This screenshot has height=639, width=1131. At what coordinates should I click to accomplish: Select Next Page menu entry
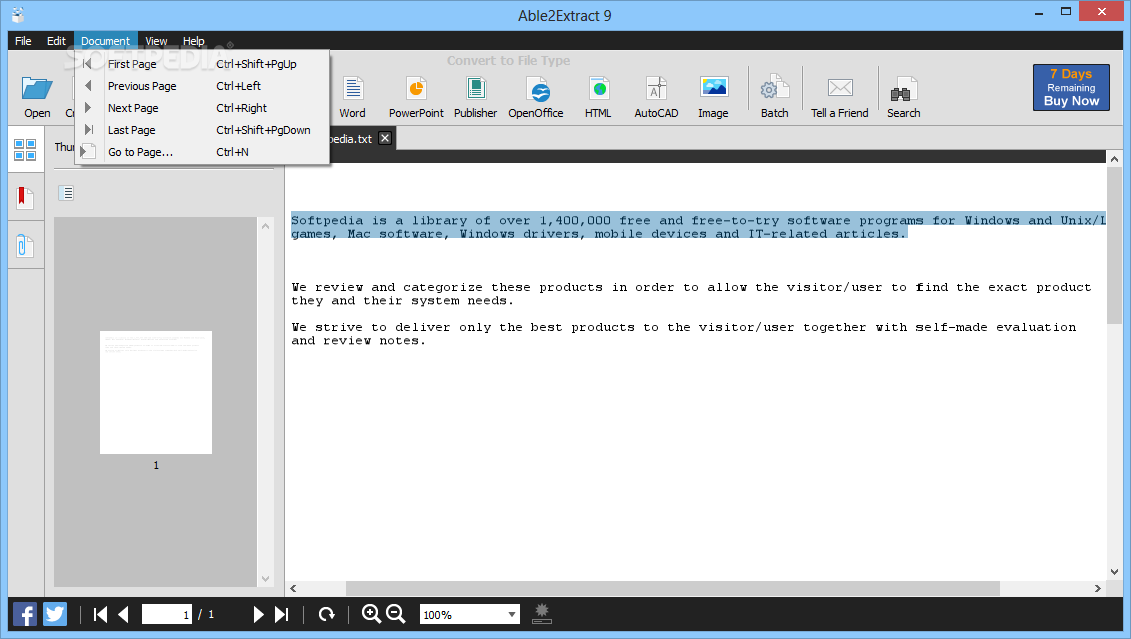[x=203, y=108]
